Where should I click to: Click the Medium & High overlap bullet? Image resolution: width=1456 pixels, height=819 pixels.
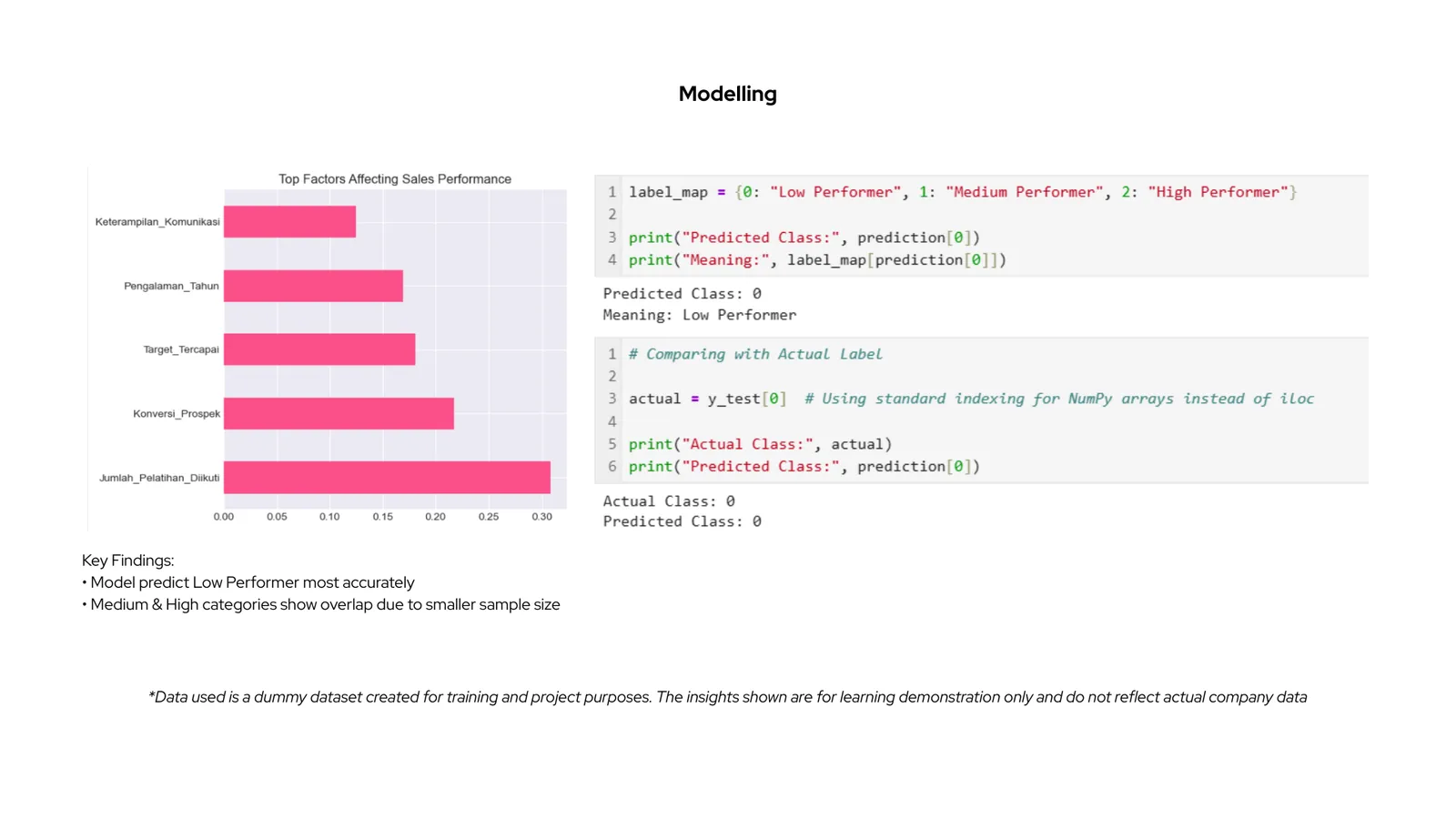point(321,604)
